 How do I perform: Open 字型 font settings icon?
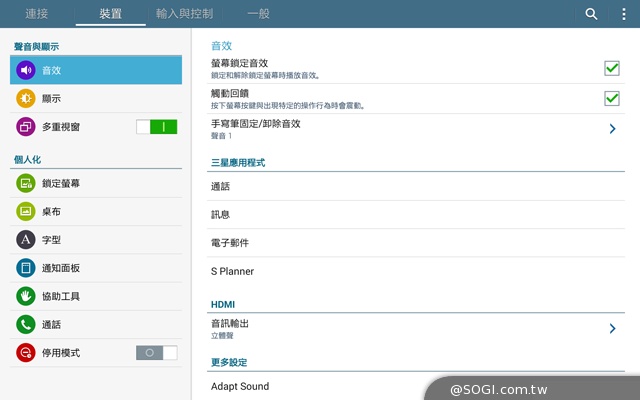pos(26,240)
